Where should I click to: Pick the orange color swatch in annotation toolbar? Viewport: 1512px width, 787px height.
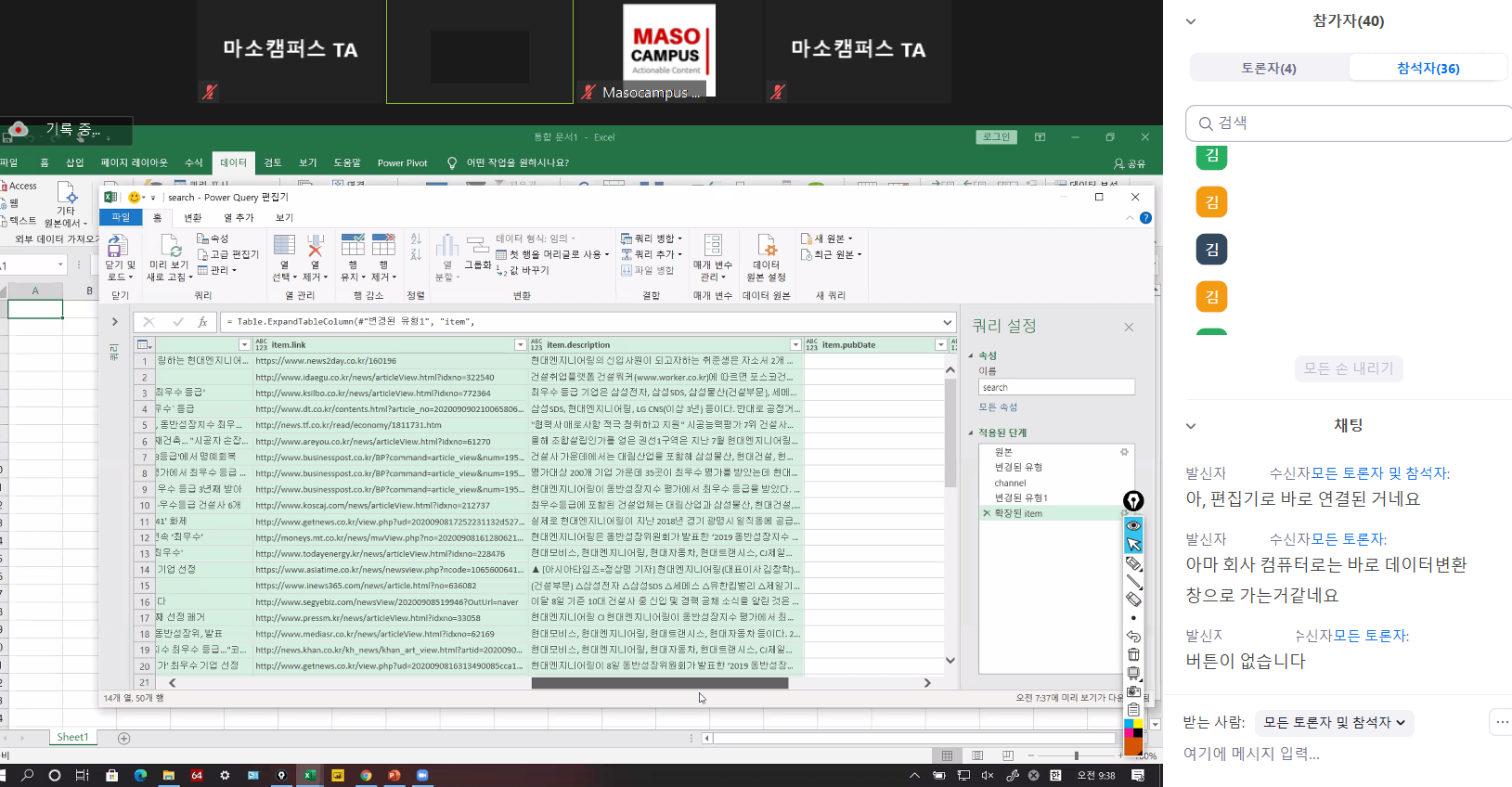[x=1133, y=747]
